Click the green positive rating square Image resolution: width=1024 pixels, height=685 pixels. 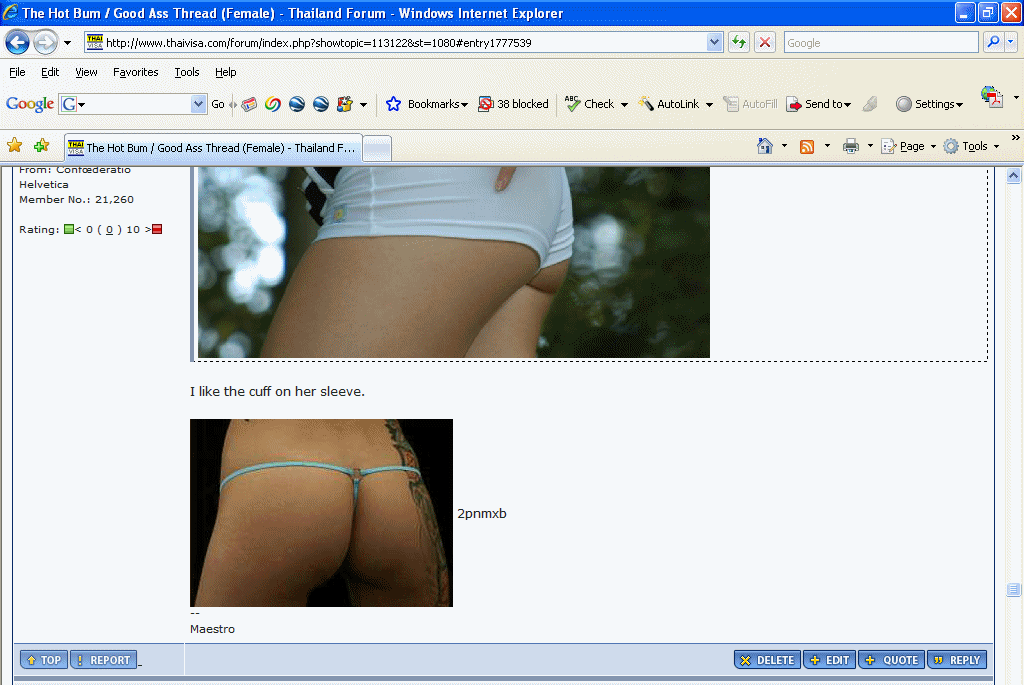pos(69,230)
